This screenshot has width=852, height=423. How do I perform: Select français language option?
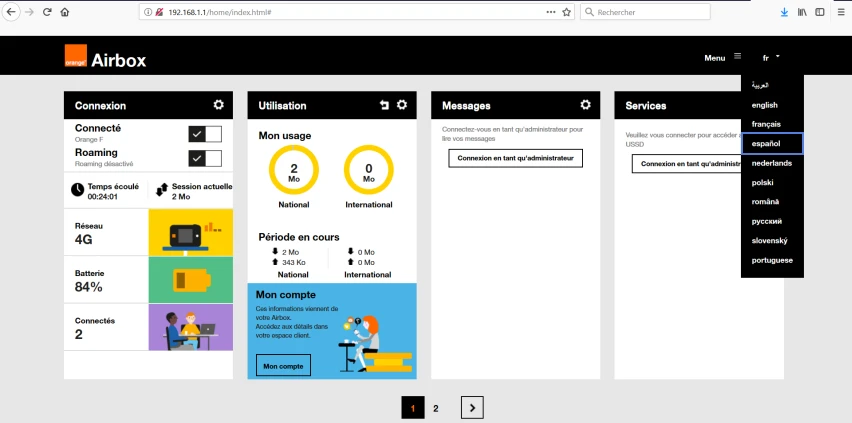(x=766, y=124)
